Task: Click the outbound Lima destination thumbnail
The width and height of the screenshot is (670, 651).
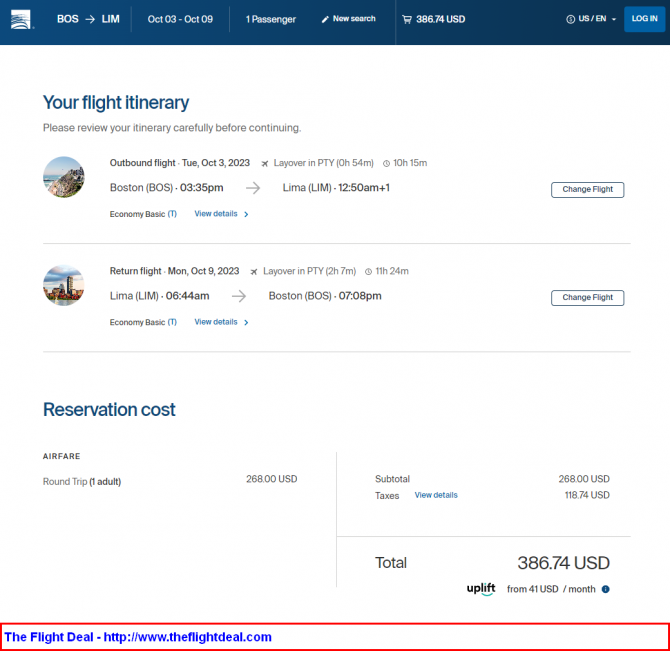Action: tap(64, 177)
